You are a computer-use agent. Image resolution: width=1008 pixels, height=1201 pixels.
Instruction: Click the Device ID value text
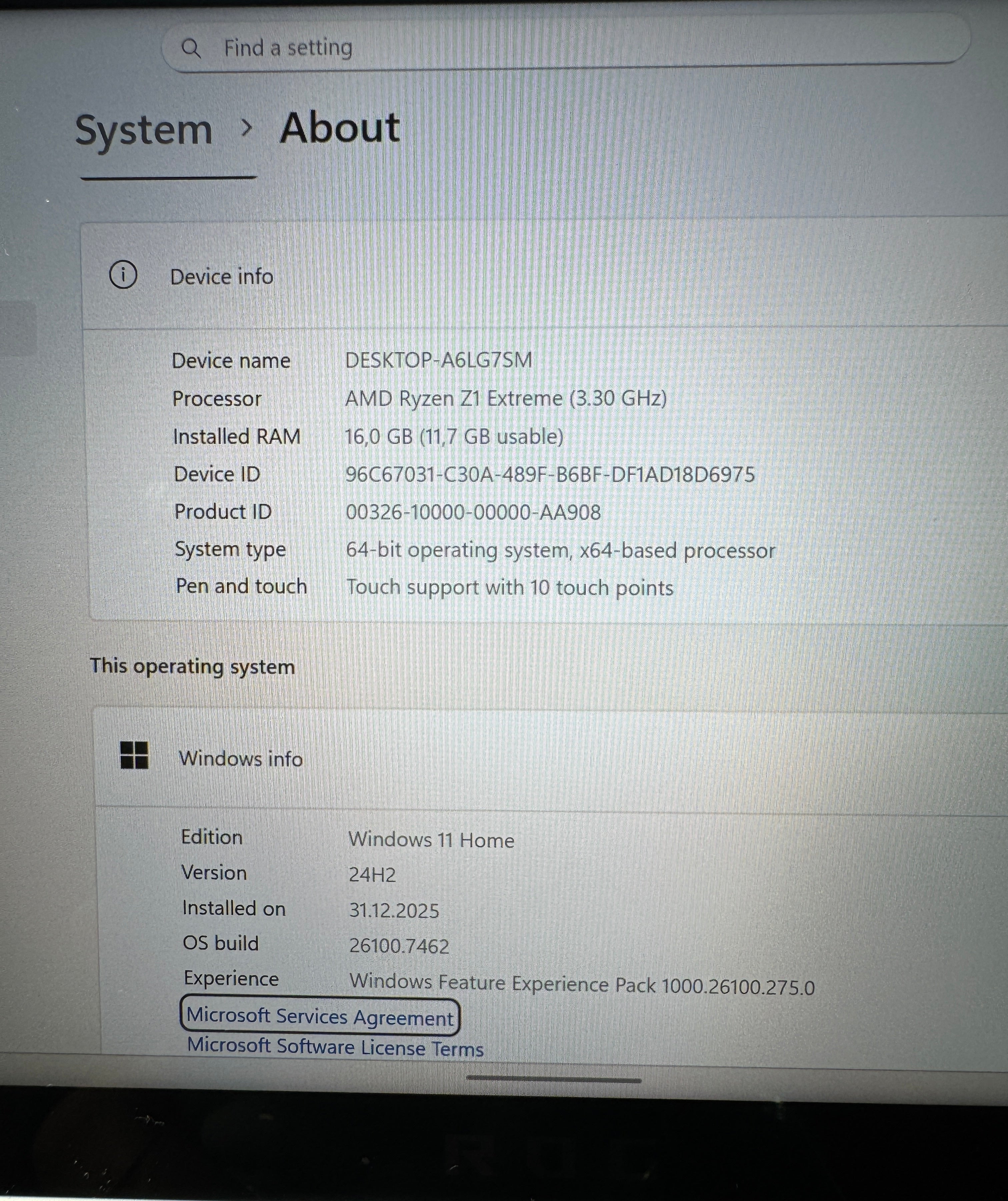pyautogui.click(x=549, y=474)
